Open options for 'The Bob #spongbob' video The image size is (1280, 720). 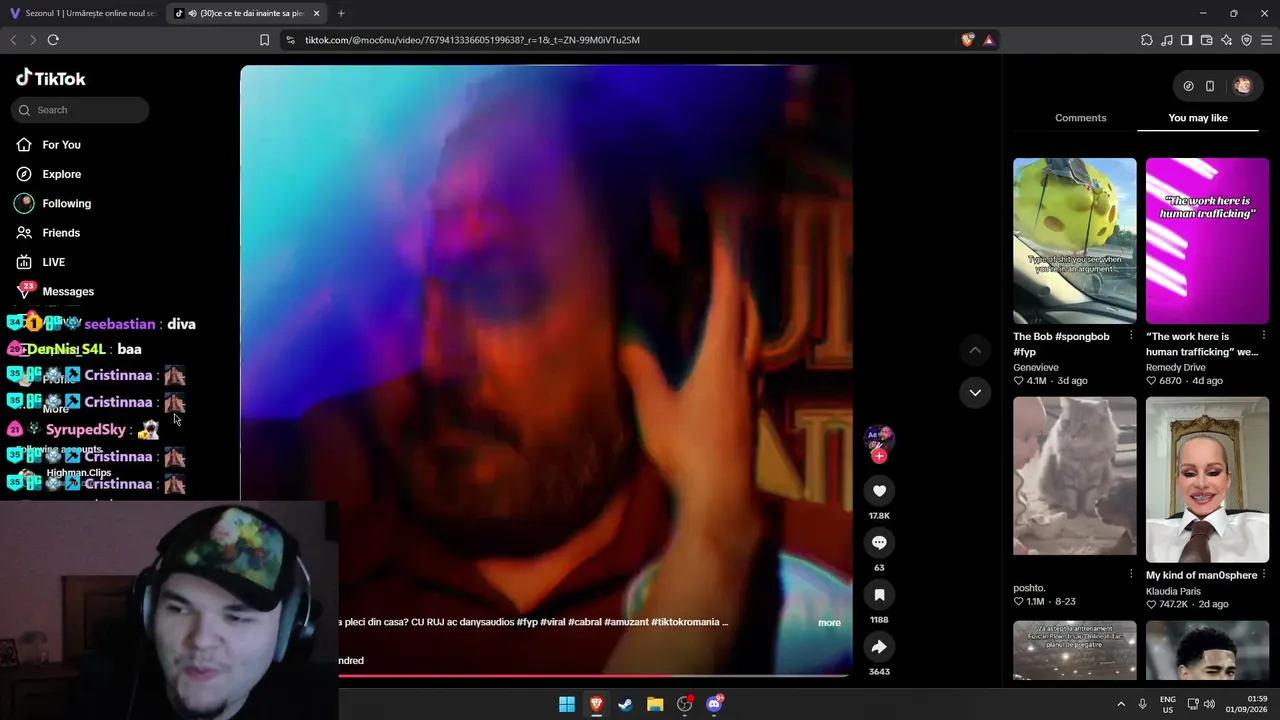click(x=1131, y=335)
